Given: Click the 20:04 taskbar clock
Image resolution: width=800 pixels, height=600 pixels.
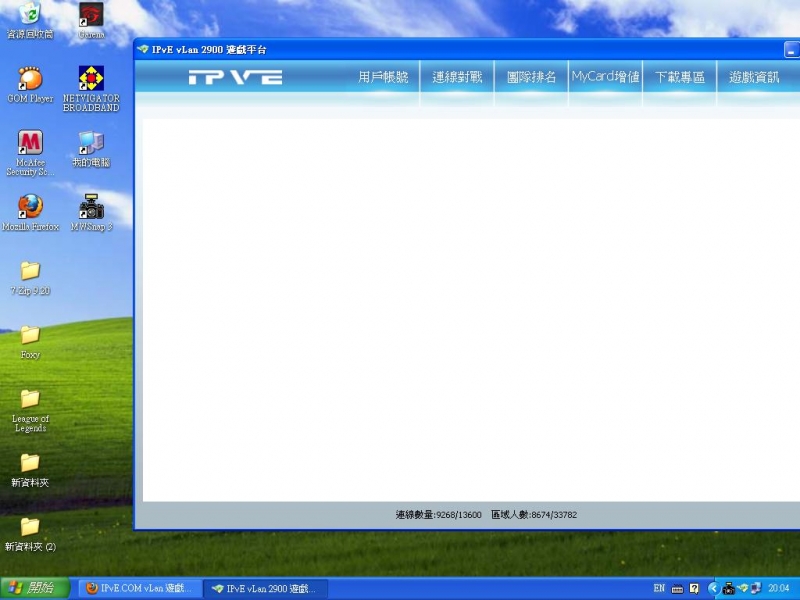Looking at the screenshot, I should [x=779, y=588].
